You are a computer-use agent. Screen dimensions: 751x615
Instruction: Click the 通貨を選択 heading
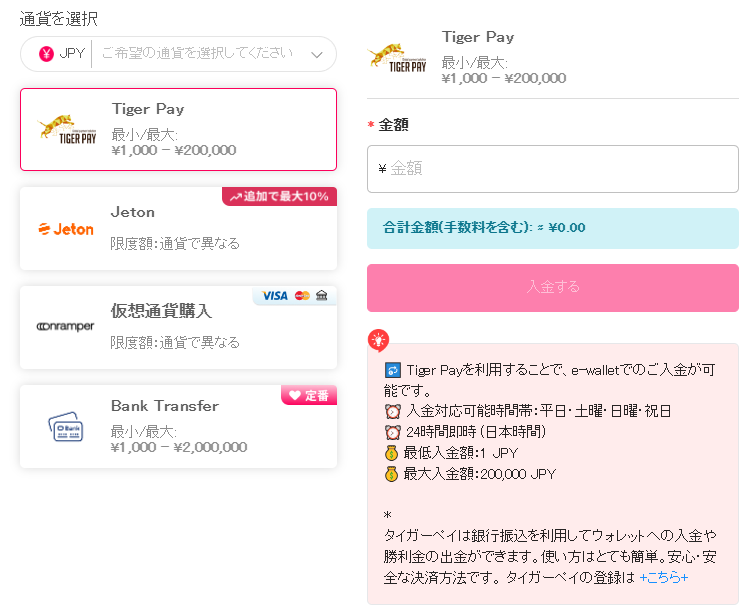[x=58, y=19]
